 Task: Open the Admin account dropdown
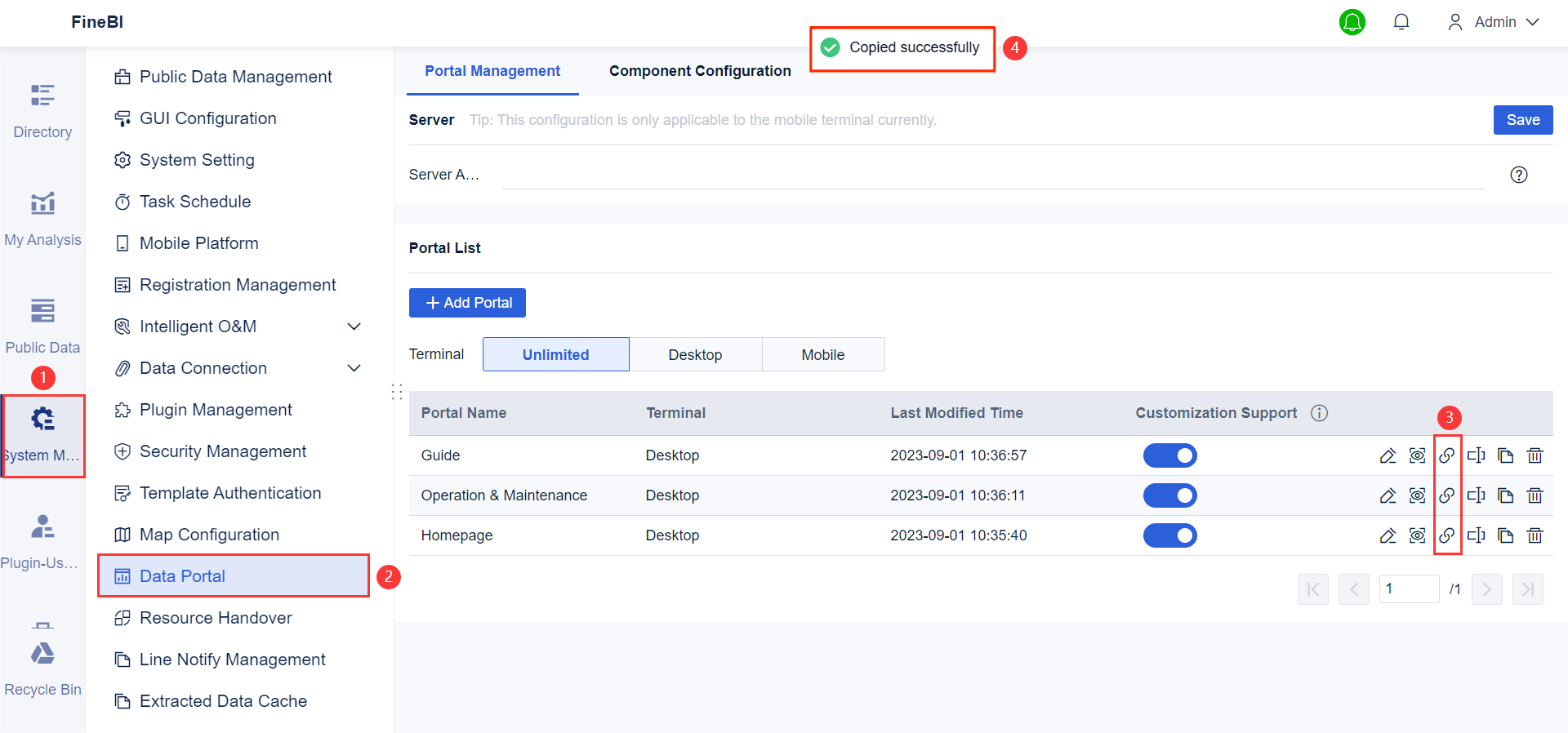tap(1493, 22)
